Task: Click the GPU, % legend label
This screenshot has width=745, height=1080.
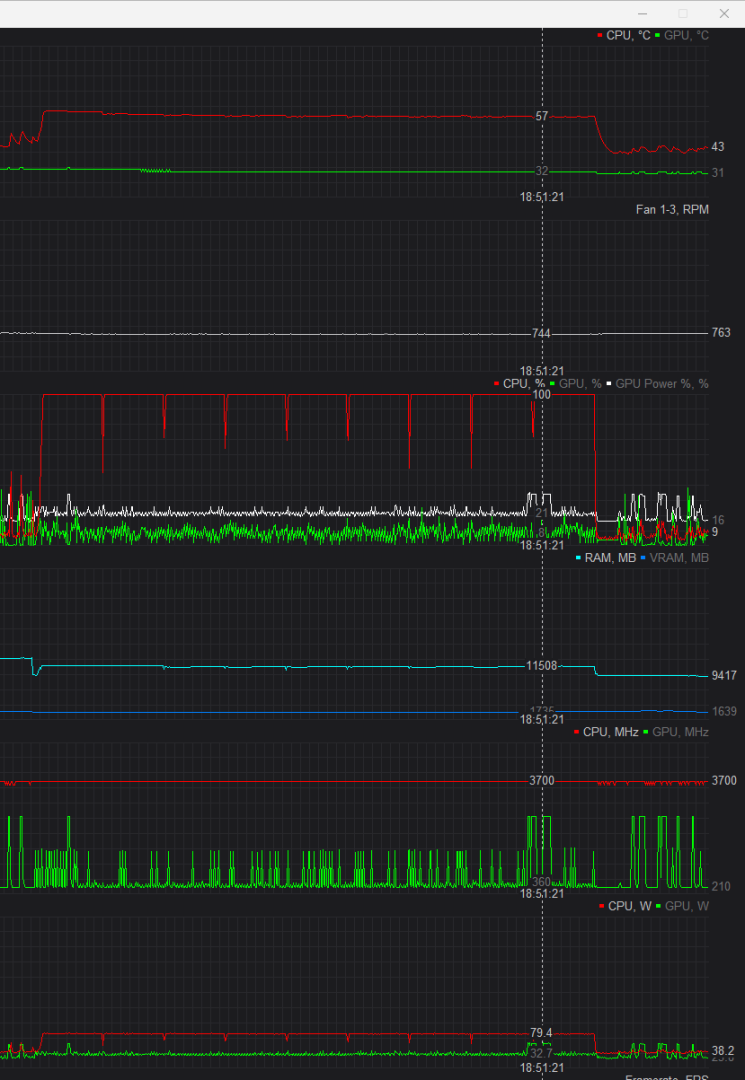Action: (580, 384)
